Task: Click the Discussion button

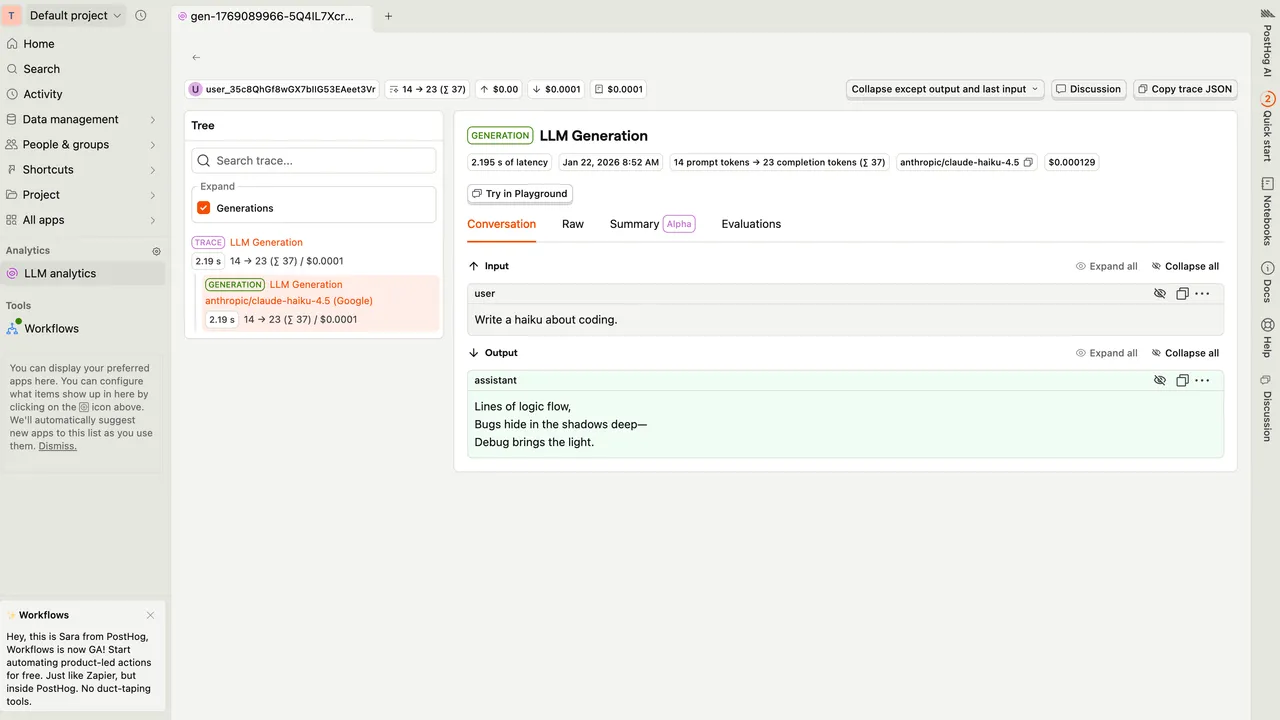Action: pyautogui.click(x=1088, y=89)
